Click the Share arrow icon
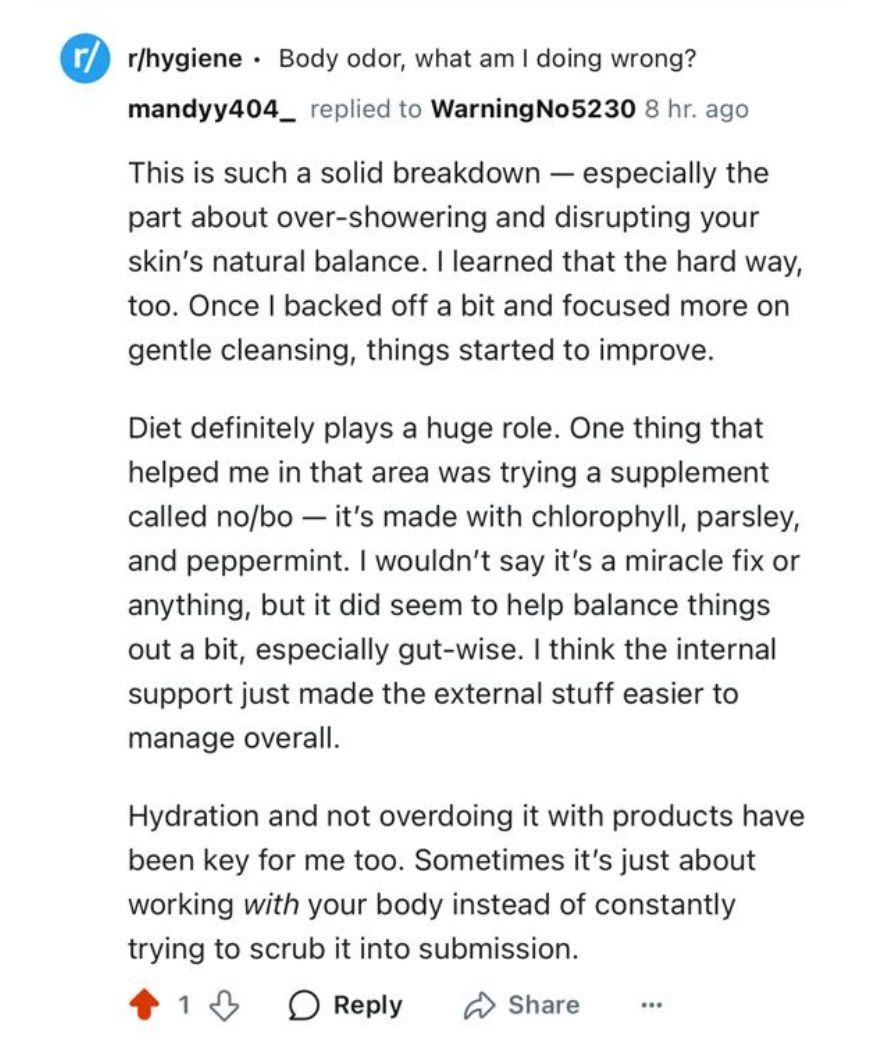 click(x=480, y=1005)
